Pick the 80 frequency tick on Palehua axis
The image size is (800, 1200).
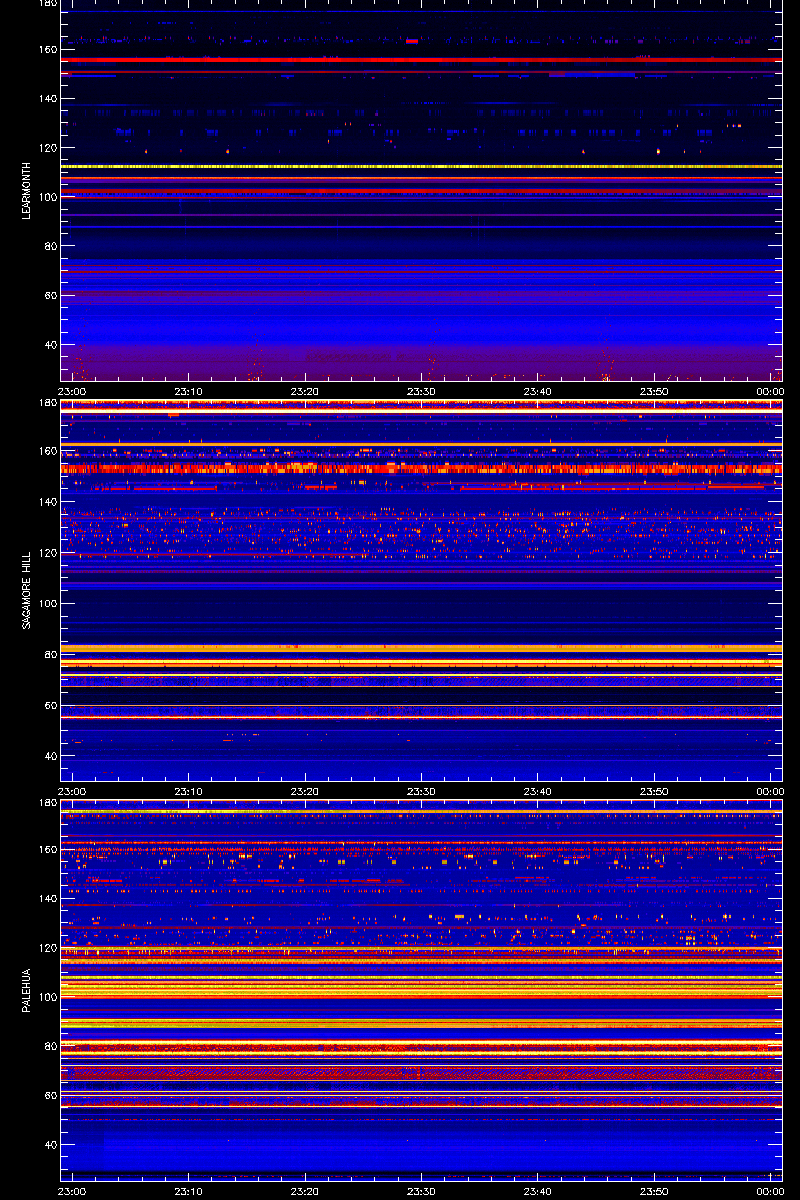51,1046
